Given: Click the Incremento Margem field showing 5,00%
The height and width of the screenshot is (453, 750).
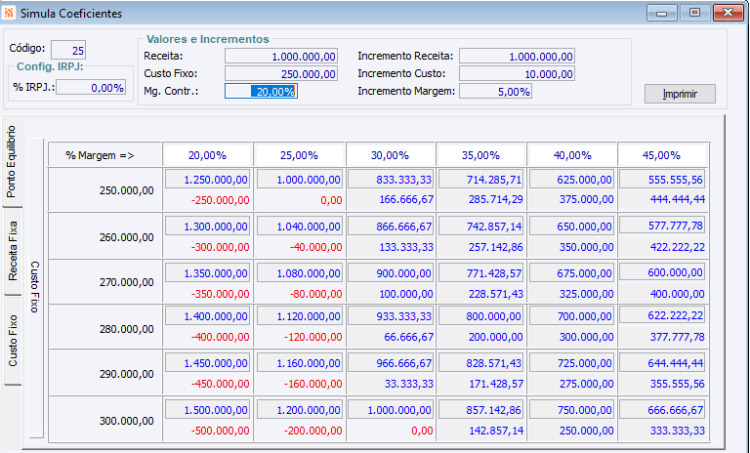Looking at the screenshot, I should click(496, 91).
